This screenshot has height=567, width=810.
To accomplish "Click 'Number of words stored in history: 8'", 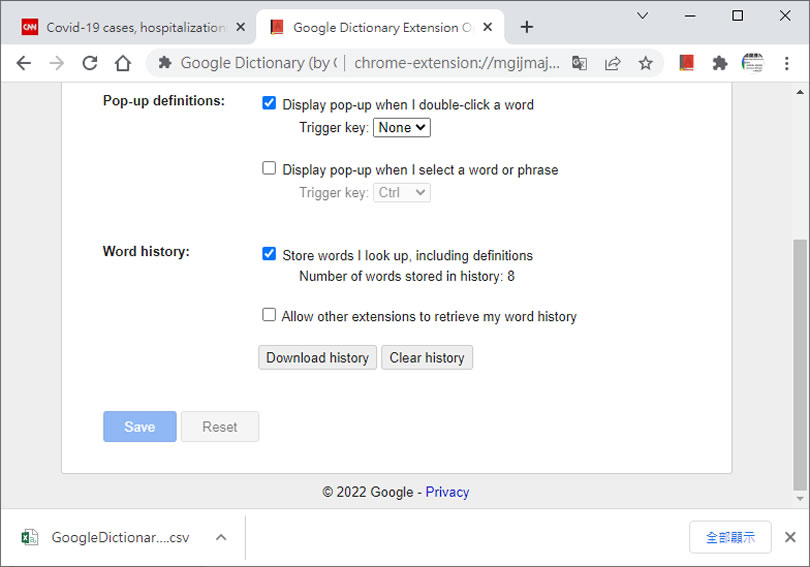I will pos(407,276).
